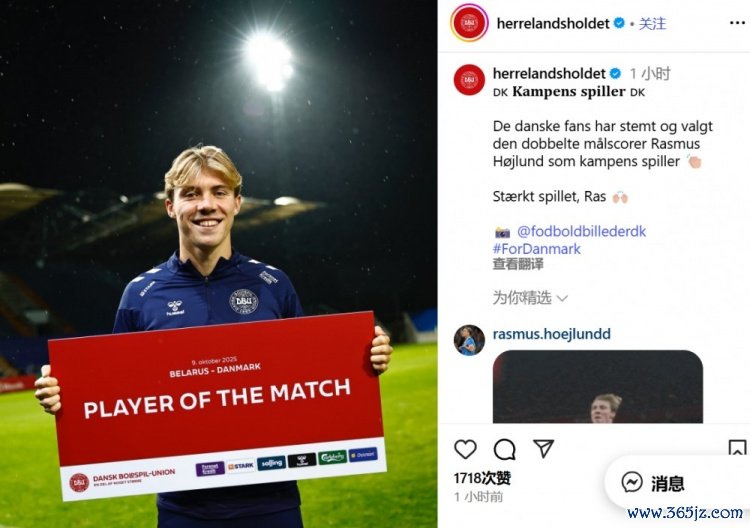The image size is (750, 528).
Task: Click the rasmus.hoejlundd commenter avatar
Action: click(x=469, y=340)
